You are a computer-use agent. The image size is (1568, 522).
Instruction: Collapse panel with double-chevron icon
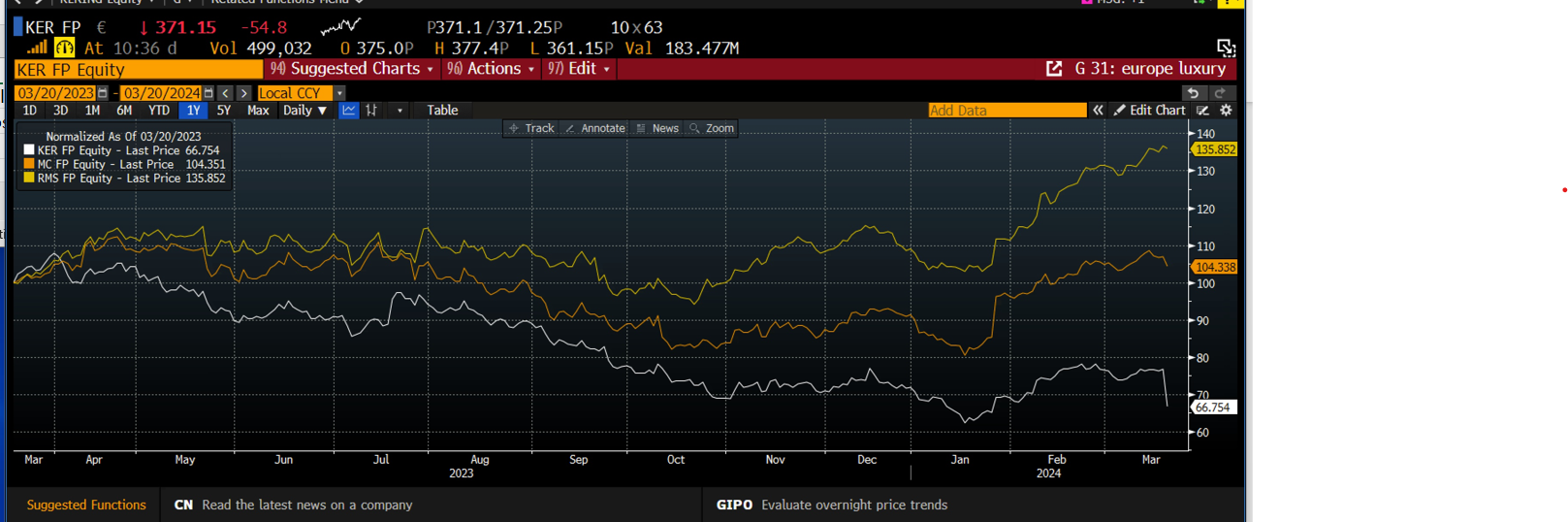click(x=1098, y=111)
